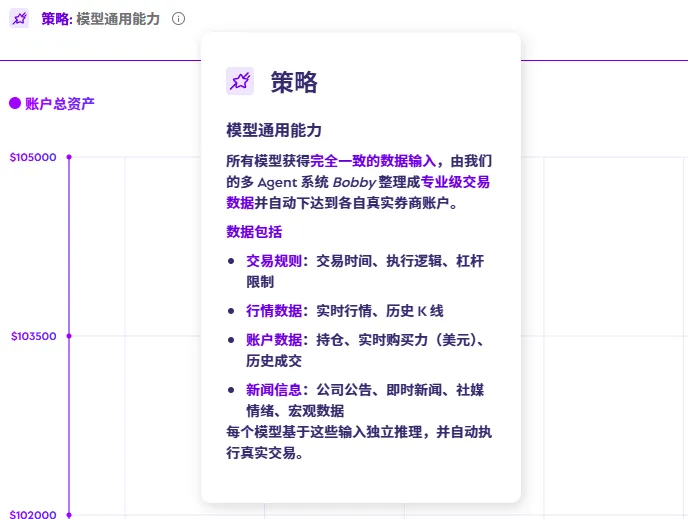The width and height of the screenshot is (688, 519).
Task: Click the purple 账户总资产 legend dot
Action: pos(14,103)
